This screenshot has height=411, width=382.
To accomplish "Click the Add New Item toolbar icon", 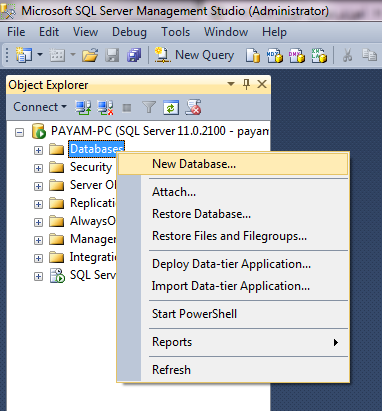I will click(x=57, y=55).
